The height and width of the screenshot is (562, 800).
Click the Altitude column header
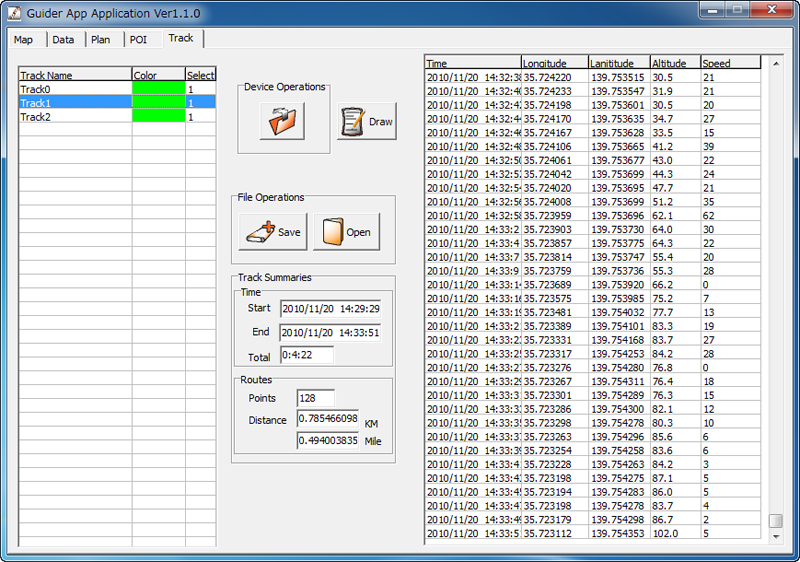tap(674, 63)
